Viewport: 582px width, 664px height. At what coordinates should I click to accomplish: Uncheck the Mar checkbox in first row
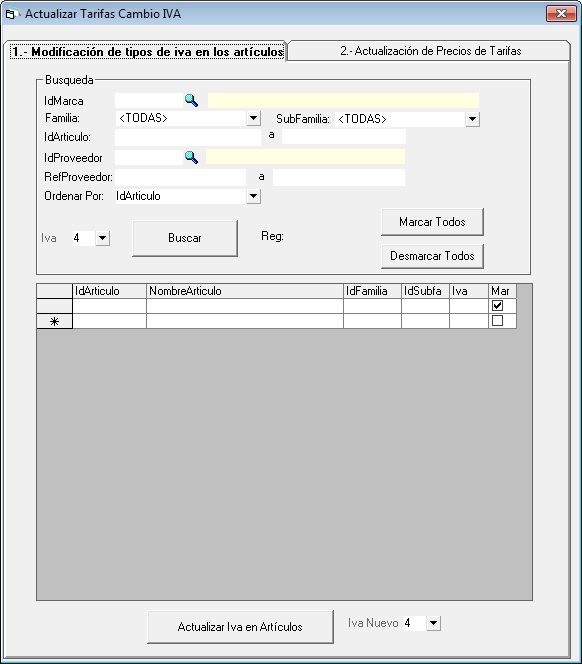click(x=498, y=305)
